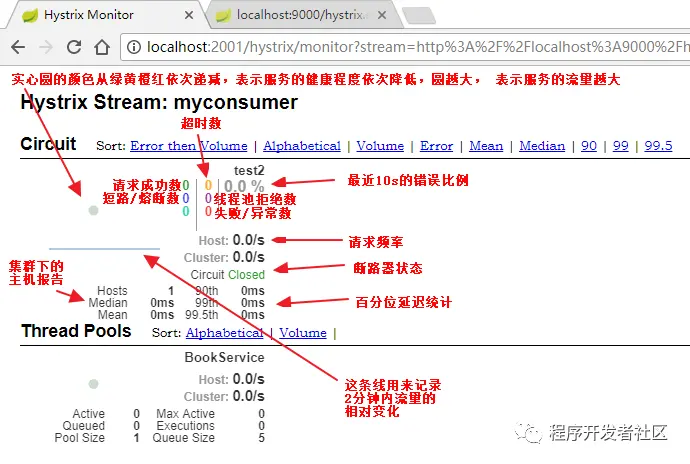The width and height of the screenshot is (690, 464).
Task: Focus the address bar URL field
Action: click(405, 47)
